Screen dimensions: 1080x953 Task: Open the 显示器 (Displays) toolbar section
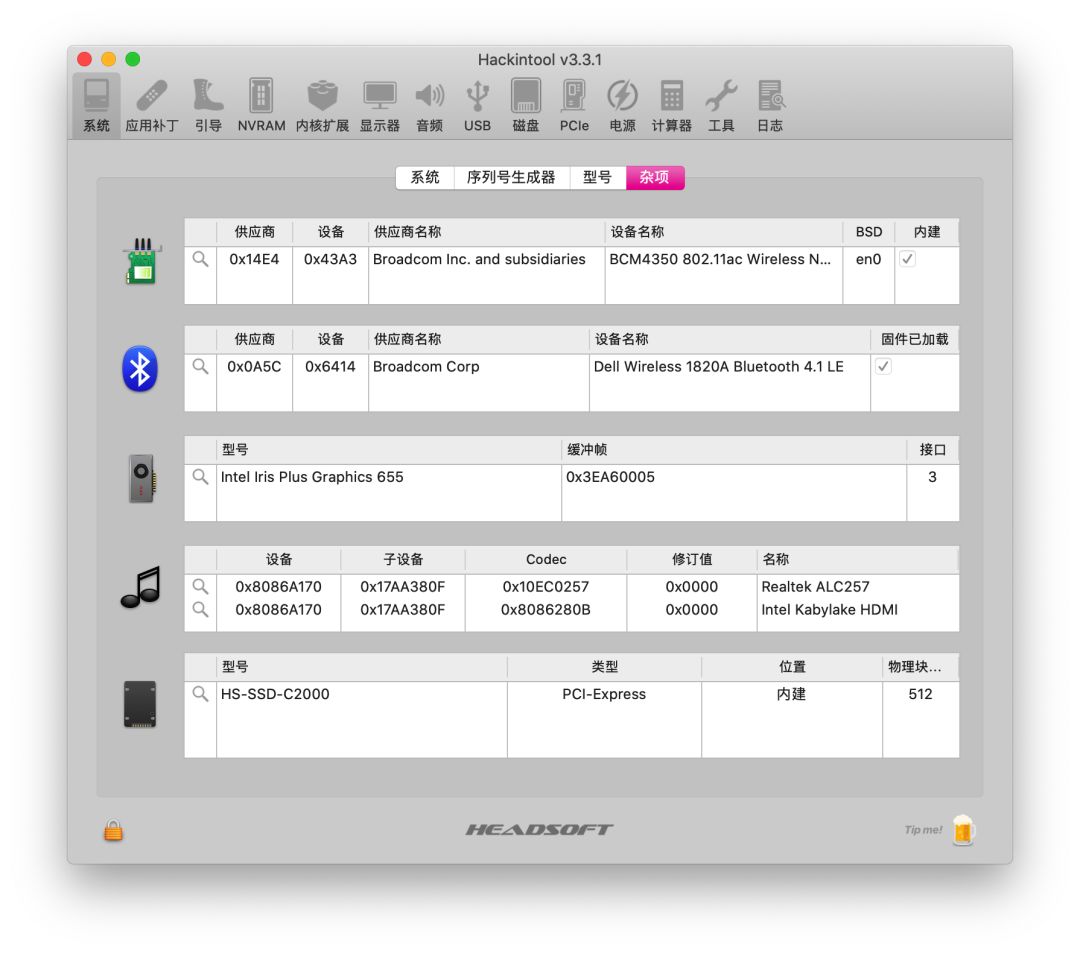pyautogui.click(x=380, y=105)
